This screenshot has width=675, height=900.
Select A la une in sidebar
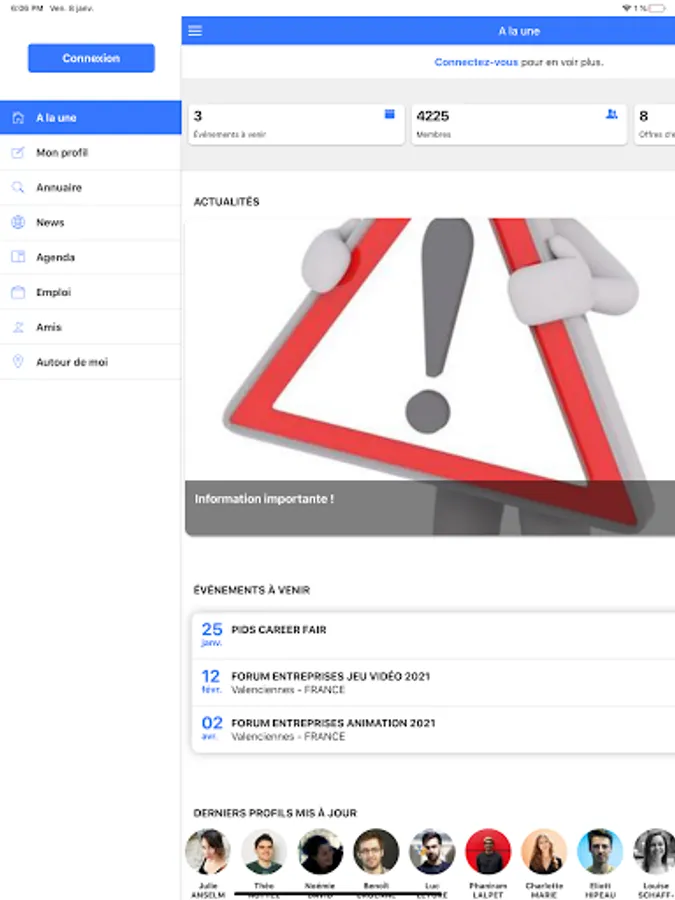(x=91, y=118)
